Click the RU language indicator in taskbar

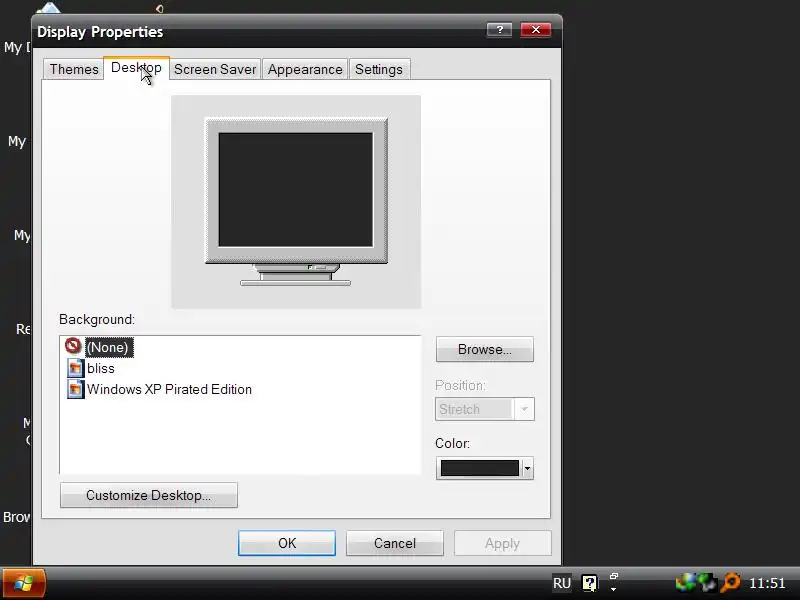(562, 583)
